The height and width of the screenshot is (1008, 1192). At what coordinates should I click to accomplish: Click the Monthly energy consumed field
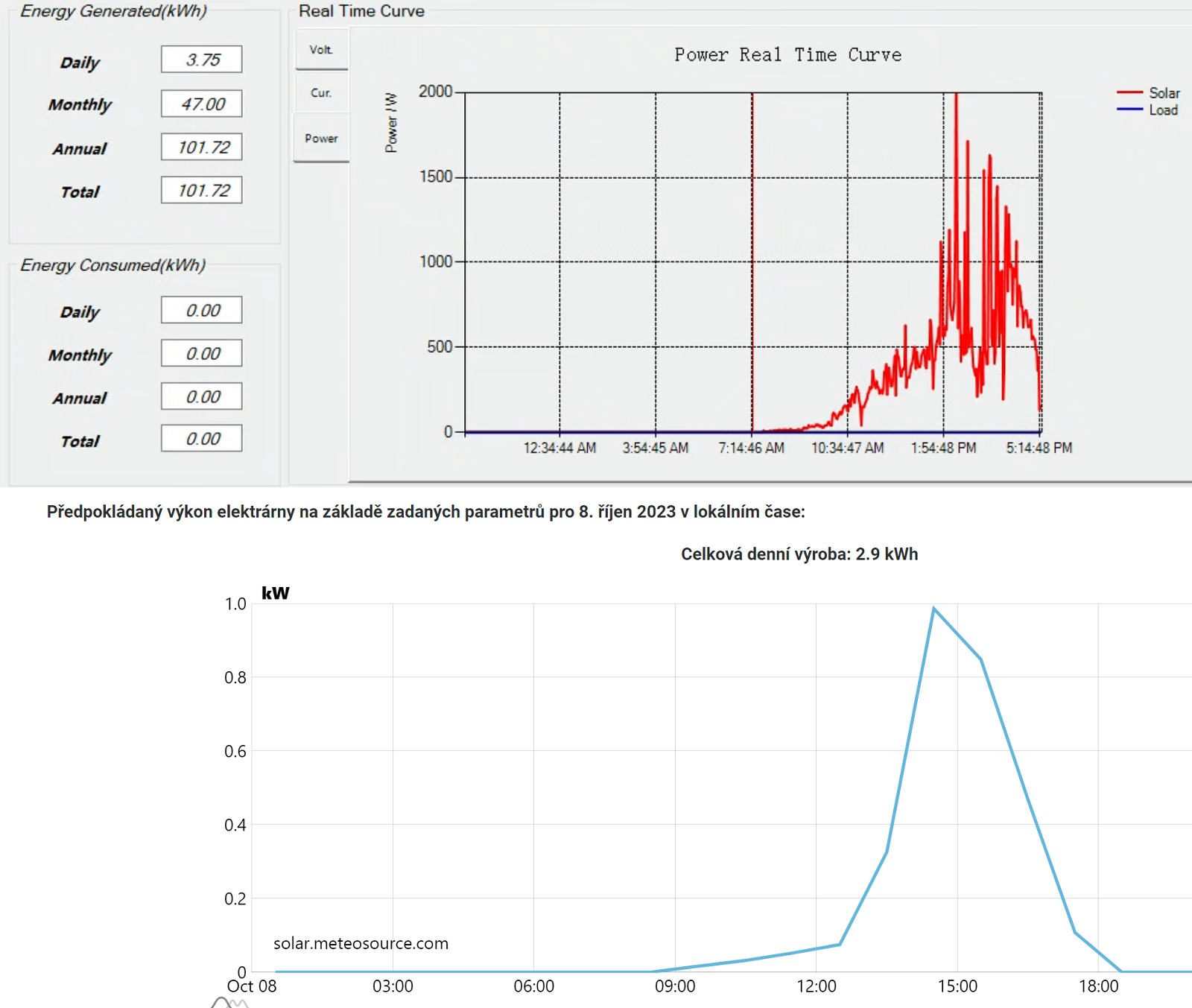tap(202, 353)
